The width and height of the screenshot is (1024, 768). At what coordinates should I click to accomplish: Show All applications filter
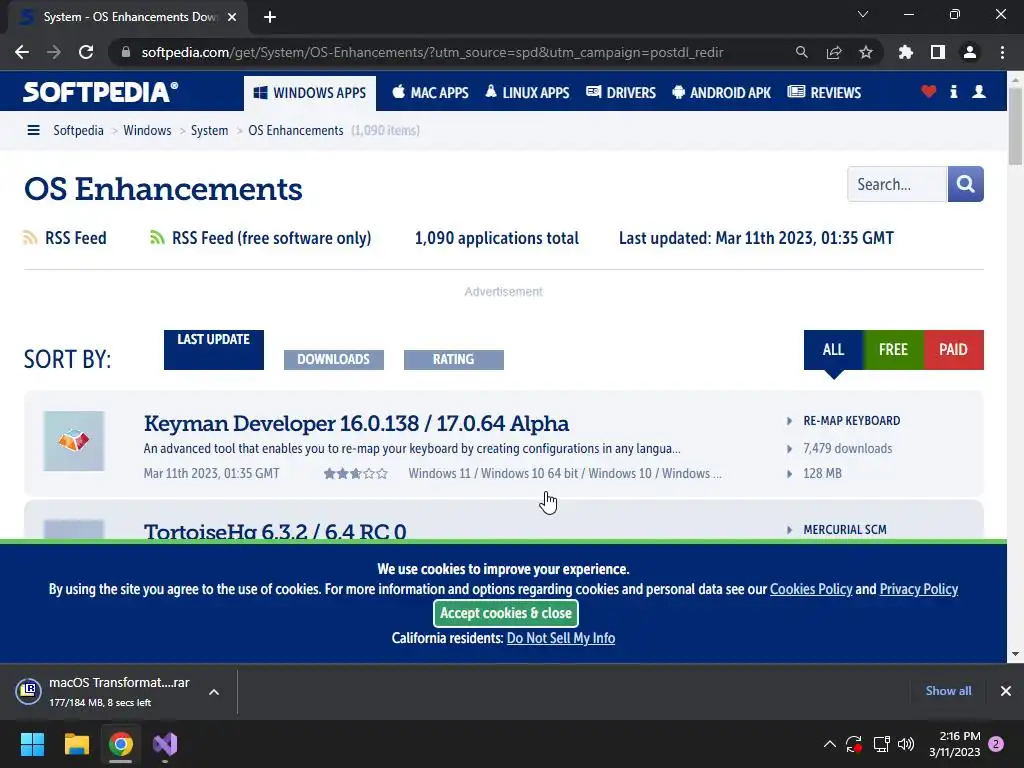[833, 350]
